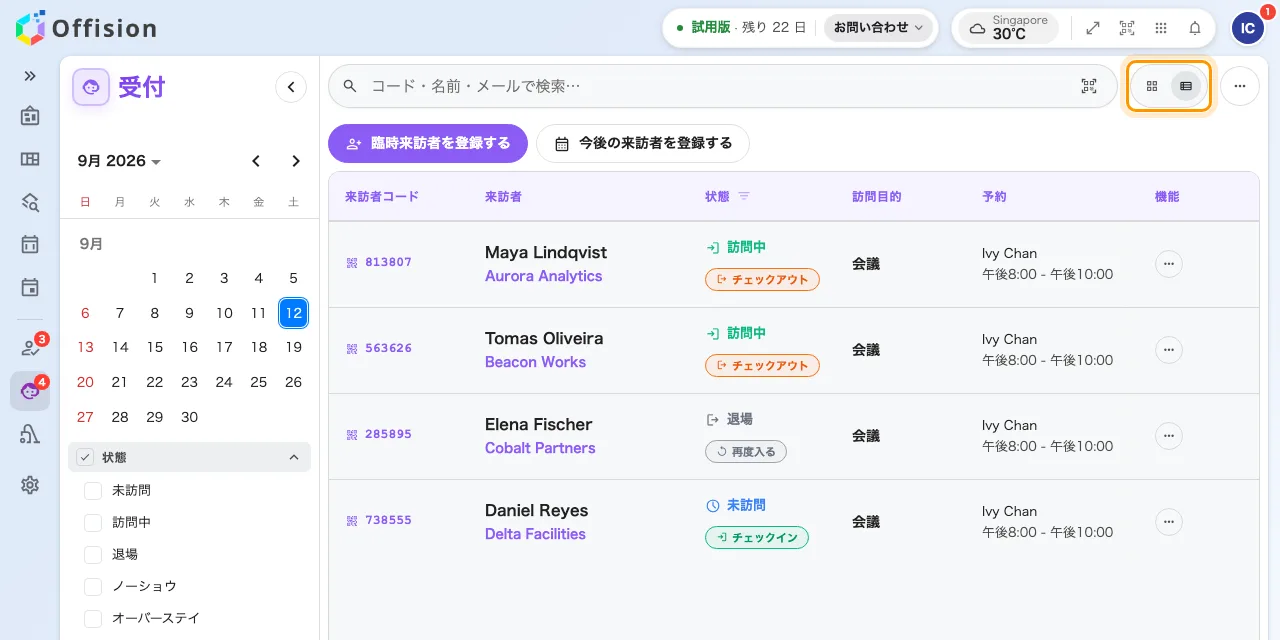
Task: Check the 訪問中 filter
Action: pos(93,523)
